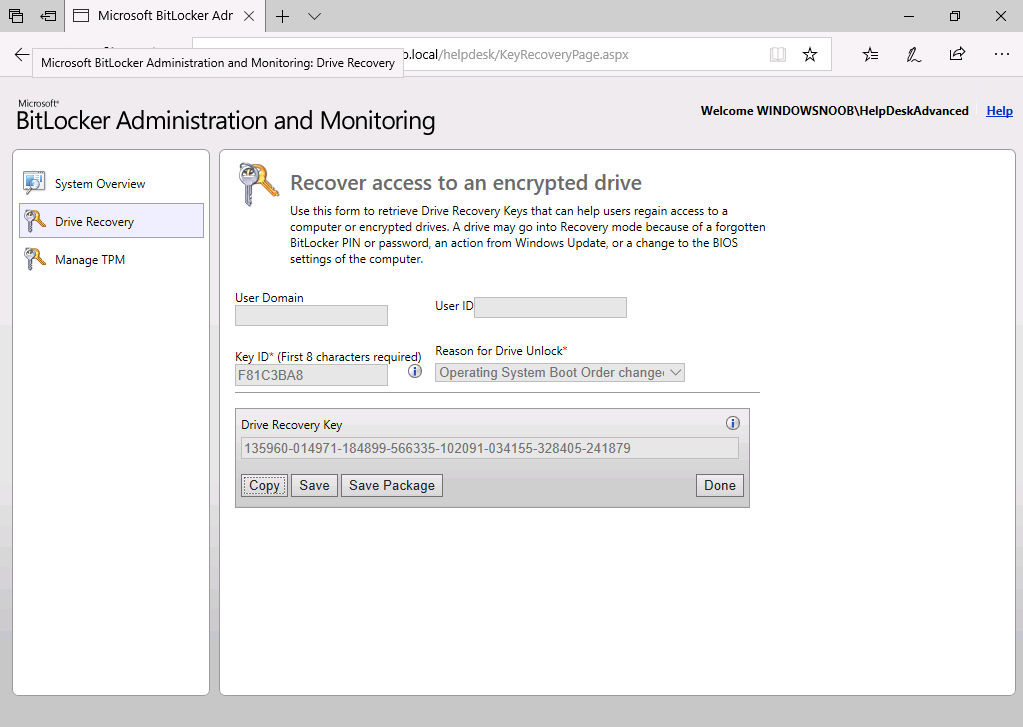Click the recovery key value field
1023x727 pixels.
(490, 448)
